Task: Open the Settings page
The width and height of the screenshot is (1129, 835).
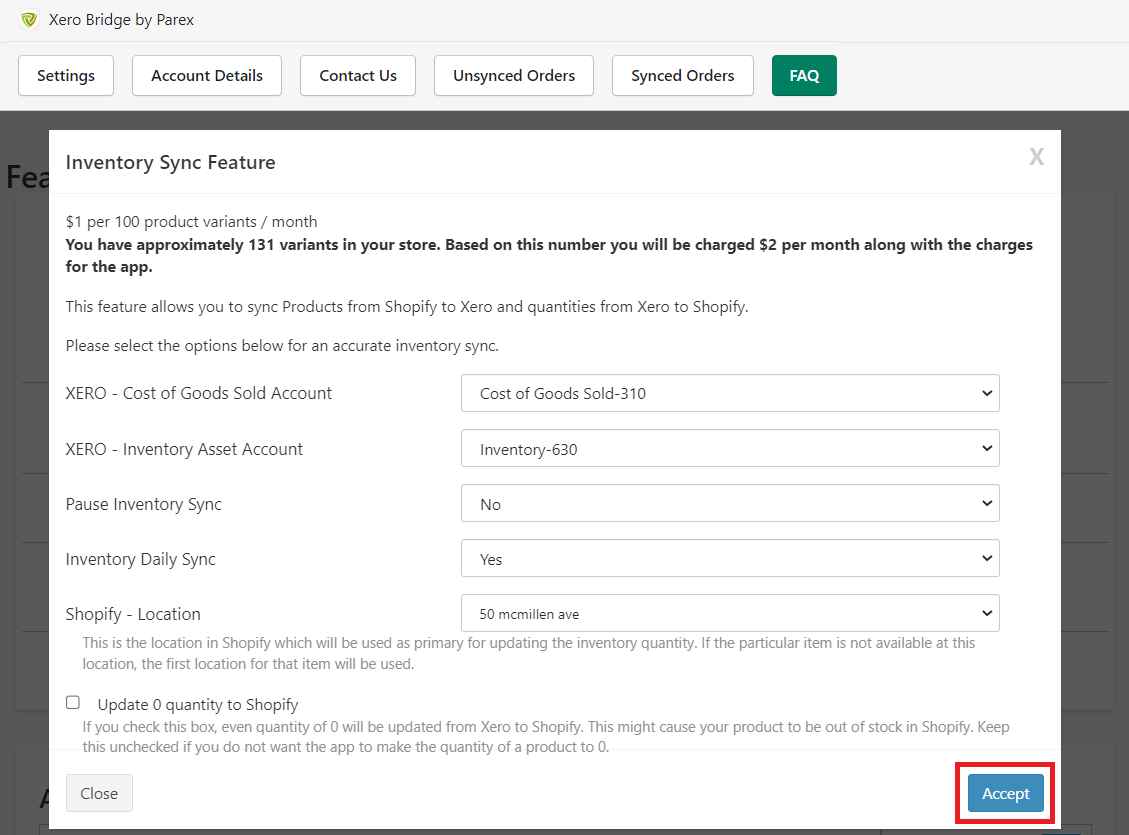Action: point(65,75)
